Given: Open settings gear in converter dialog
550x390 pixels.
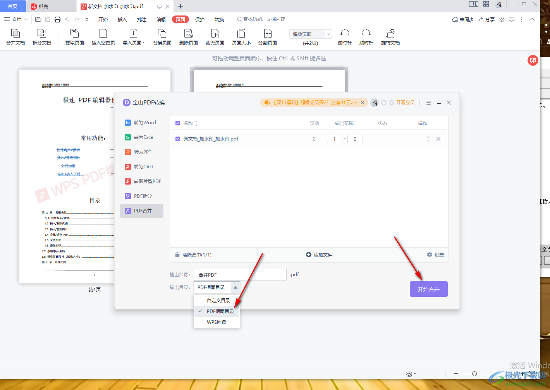Looking at the screenshot, I should click(x=429, y=254).
